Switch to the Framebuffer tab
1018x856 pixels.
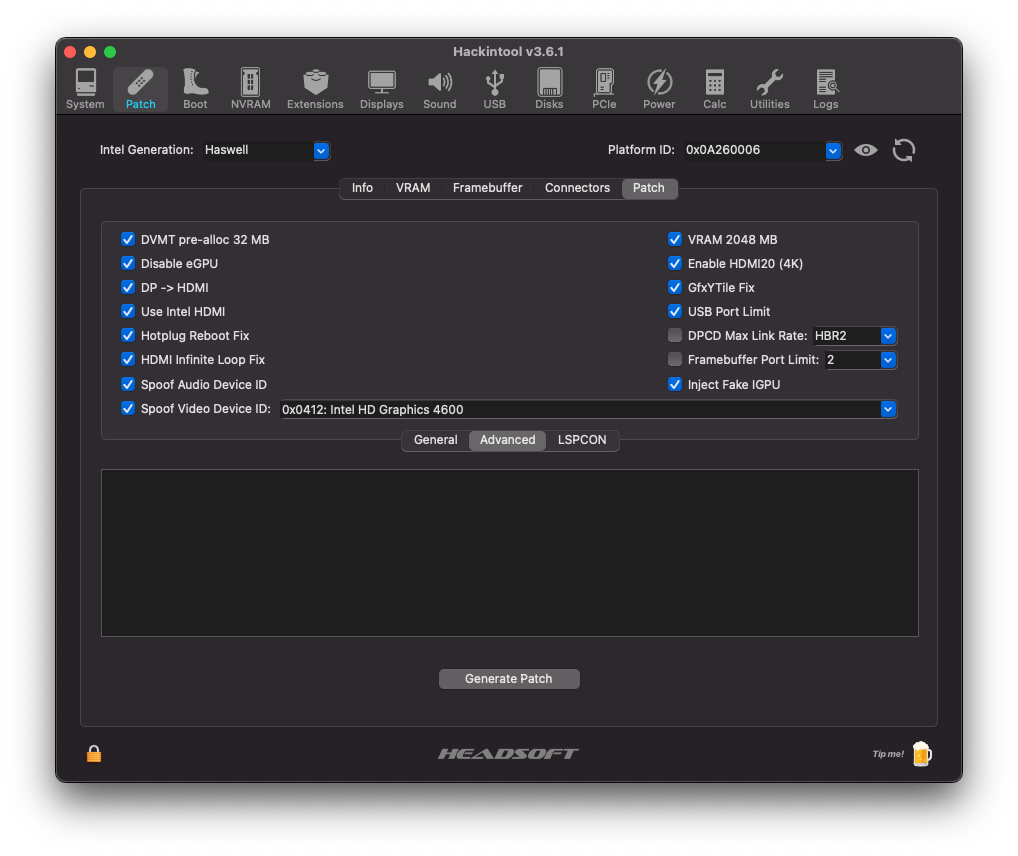pyautogui.click(x=487, y=188)
